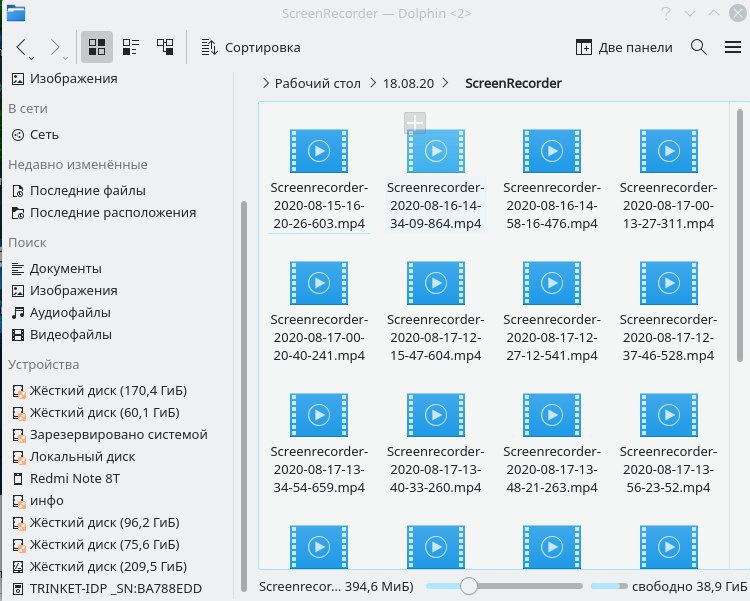
Task: Select video icon Screenrecorder-2020-08-17-00-20-40-241.mp4
Action: click(x=319, y=283)
